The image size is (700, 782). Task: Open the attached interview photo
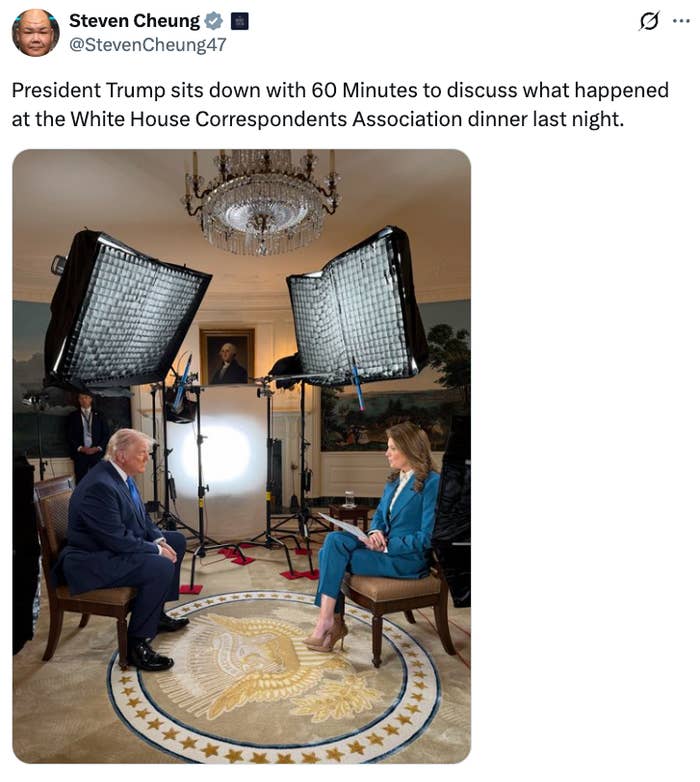[x=241, y=456]
